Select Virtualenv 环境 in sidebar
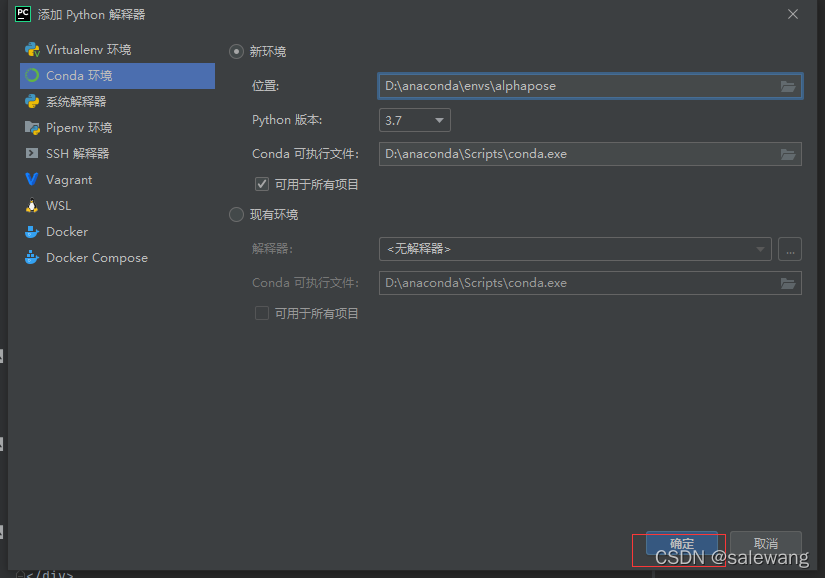This screenshot has height=578, width=825. (x=117, y=49)
